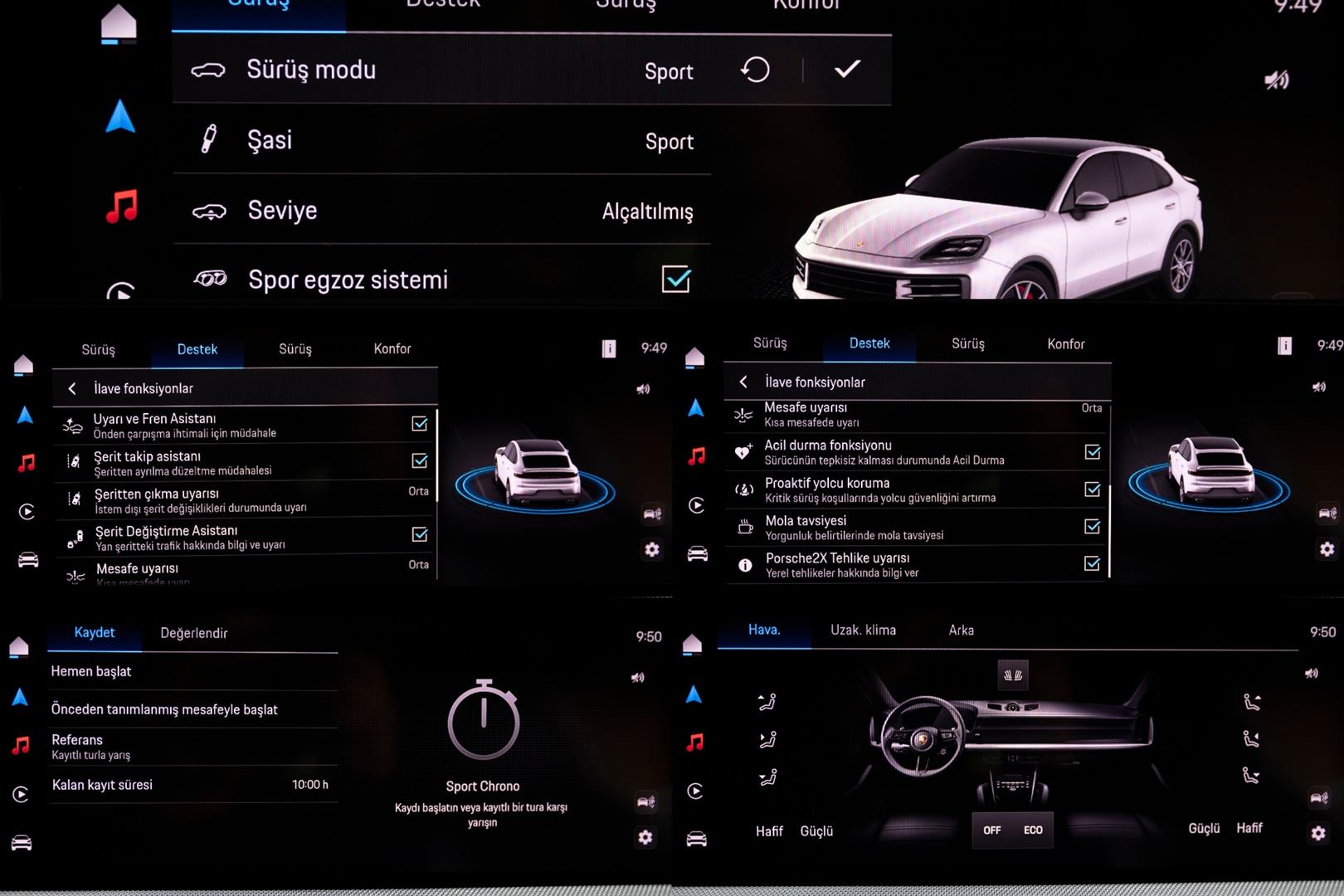
Task: Click the Sport Chrono stopwatch icon
Action: coord(483,720)
